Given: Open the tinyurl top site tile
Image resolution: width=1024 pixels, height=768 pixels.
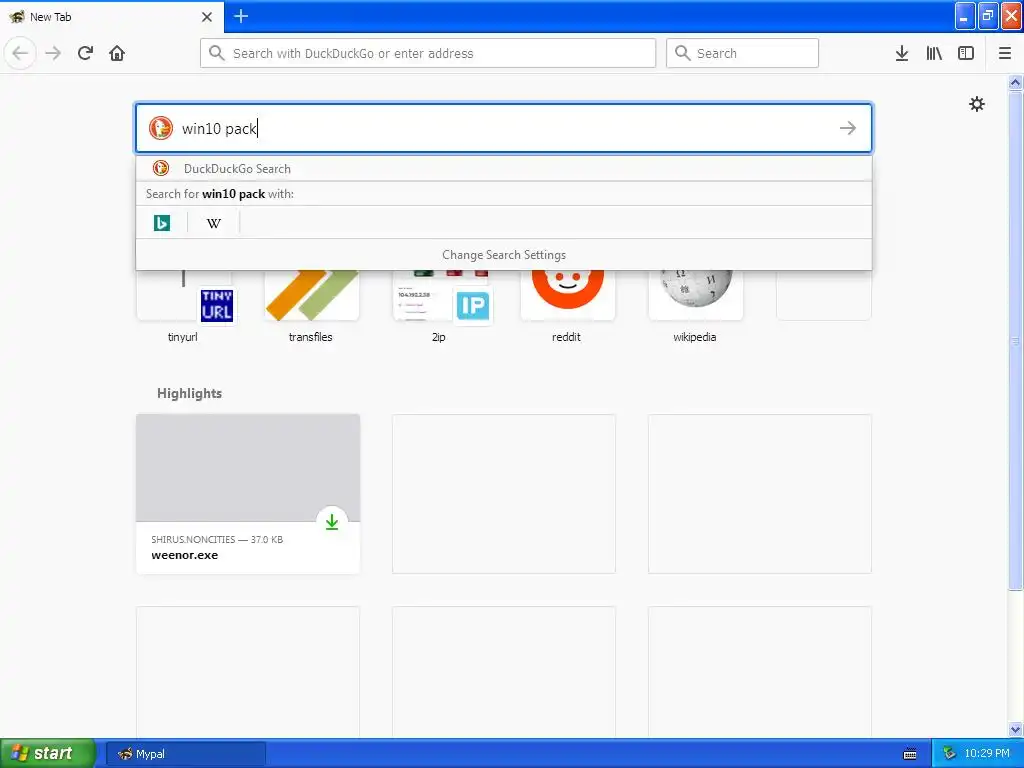Looking at the screenshot, I should pyautogui.click(x=183, y=306).
